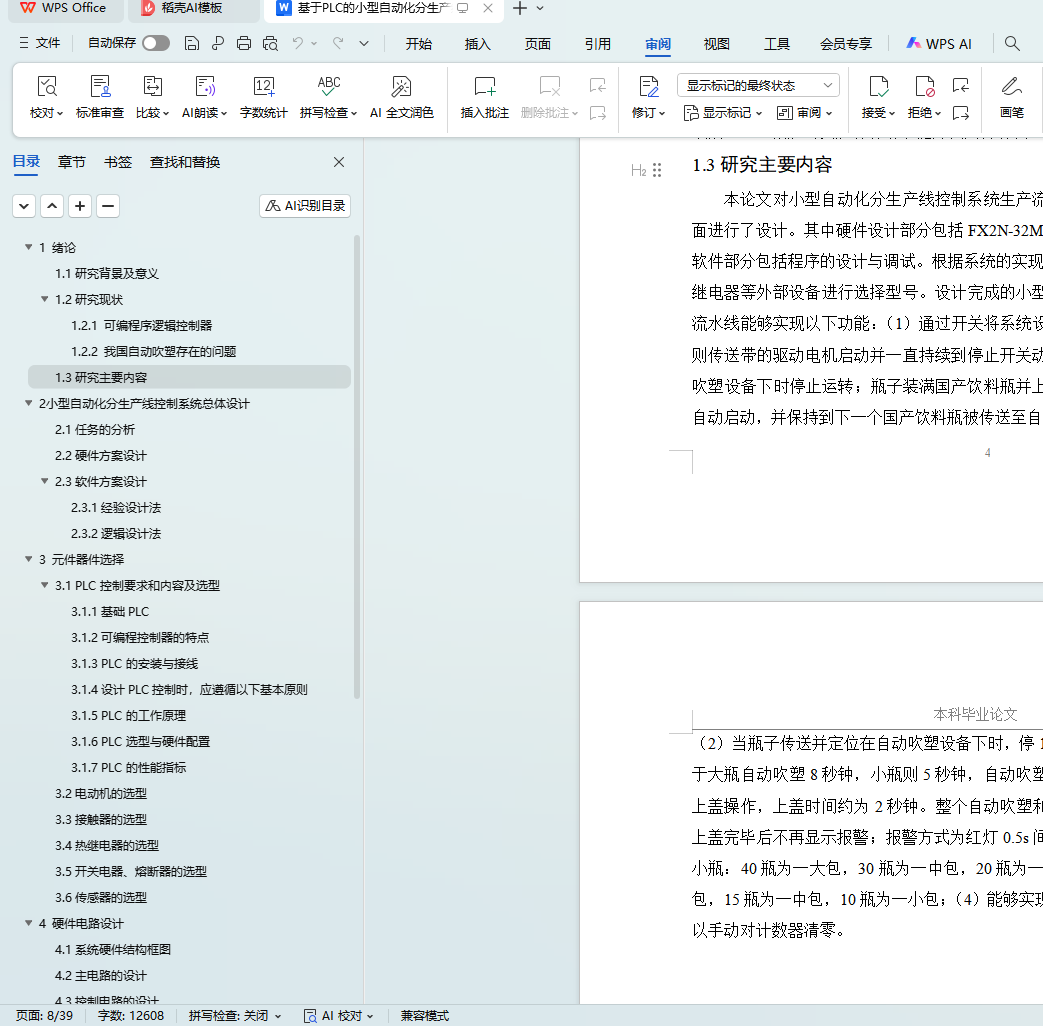
Task: Click the navigation pane vertical scrollbar
Action: [x=357, y=468]
